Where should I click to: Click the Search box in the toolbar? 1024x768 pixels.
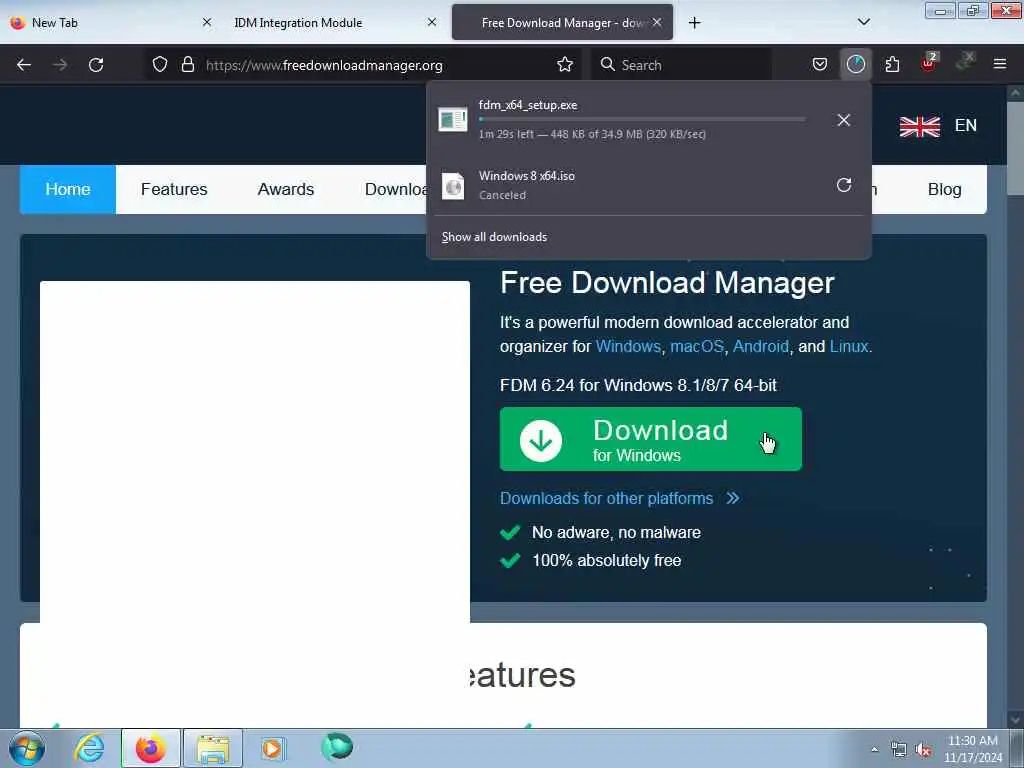pos(681,65)
